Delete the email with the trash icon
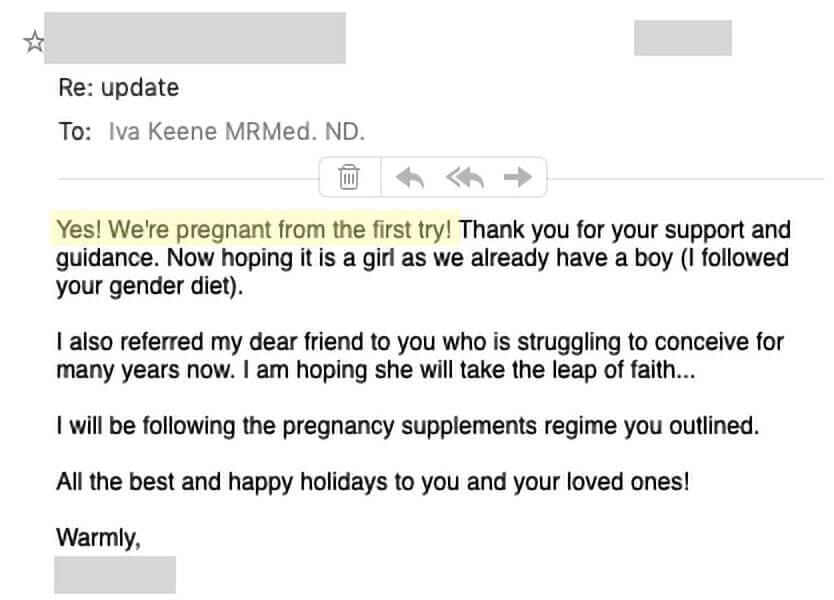This screenshot has height=600, width=834. [349, 177]
